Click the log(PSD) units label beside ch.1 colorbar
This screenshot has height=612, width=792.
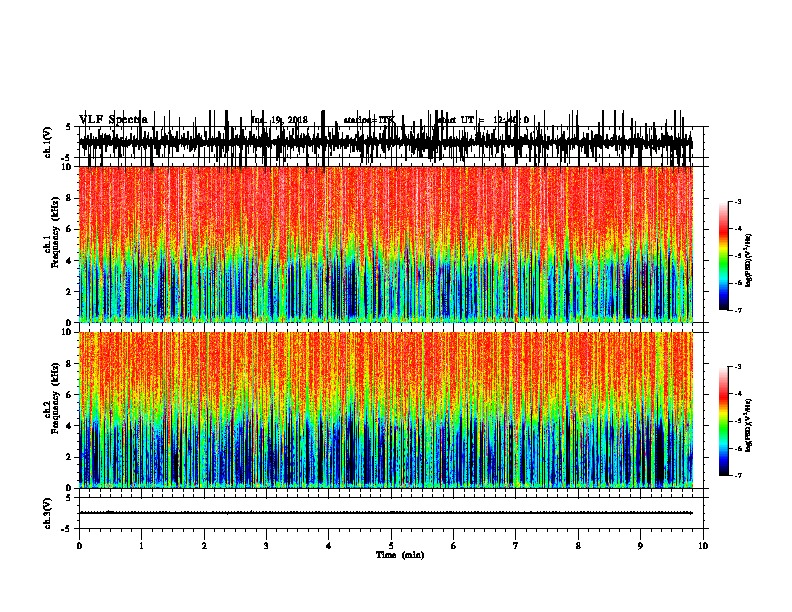coord(748,260)
